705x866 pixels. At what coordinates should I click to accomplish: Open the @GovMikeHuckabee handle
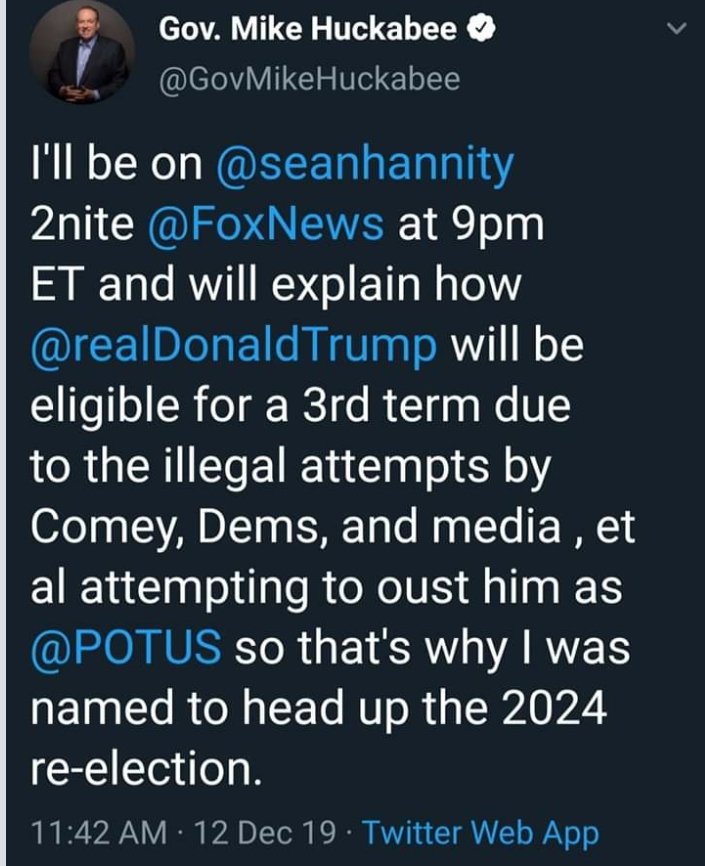[x=309, y=80]
